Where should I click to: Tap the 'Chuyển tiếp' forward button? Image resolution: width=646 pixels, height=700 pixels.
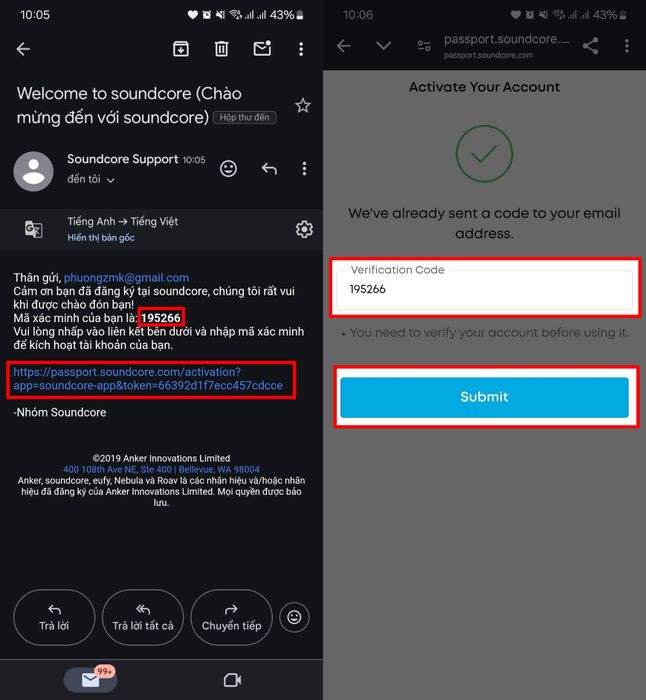(x=231, y=617)
